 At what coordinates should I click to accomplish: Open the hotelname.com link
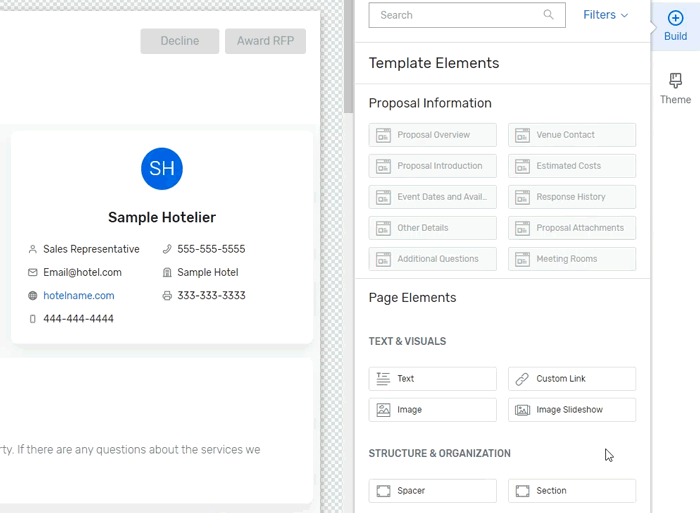[78, 296]
